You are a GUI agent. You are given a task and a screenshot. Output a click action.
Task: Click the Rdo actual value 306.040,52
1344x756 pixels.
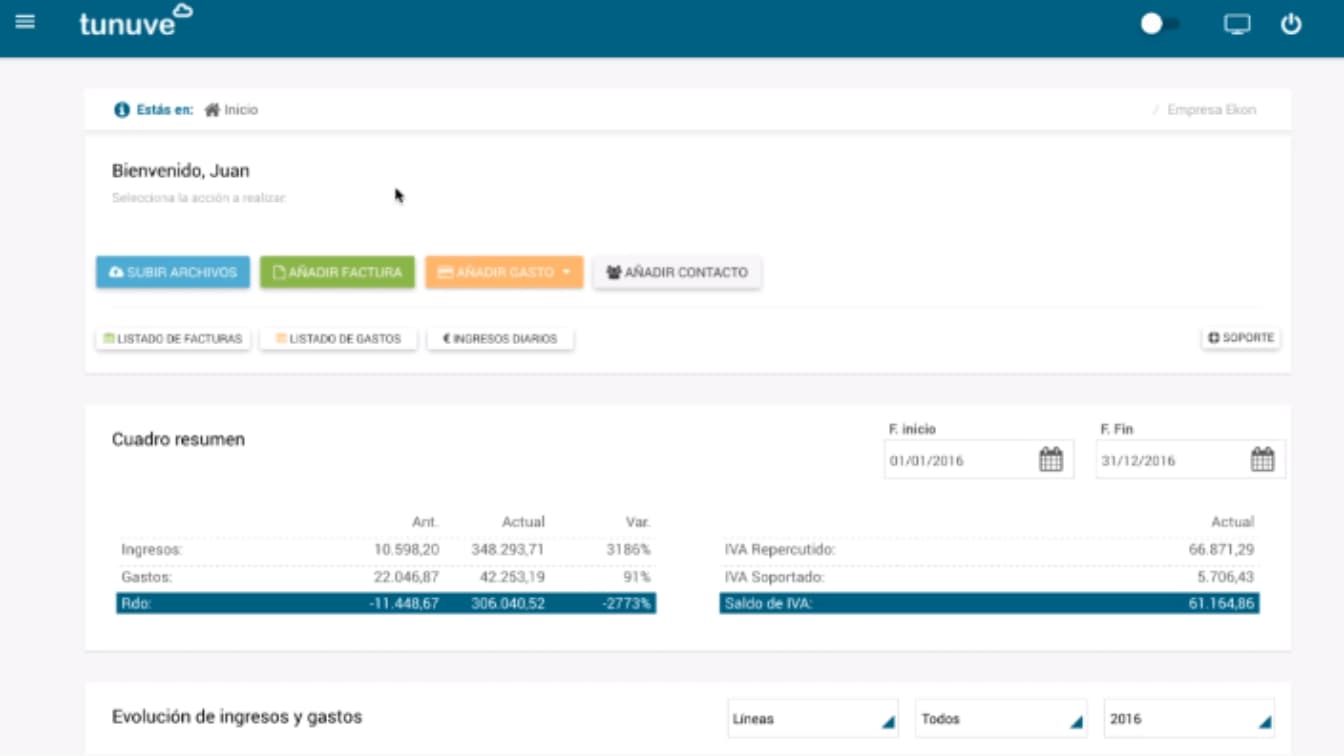click(x=508, y=604)
